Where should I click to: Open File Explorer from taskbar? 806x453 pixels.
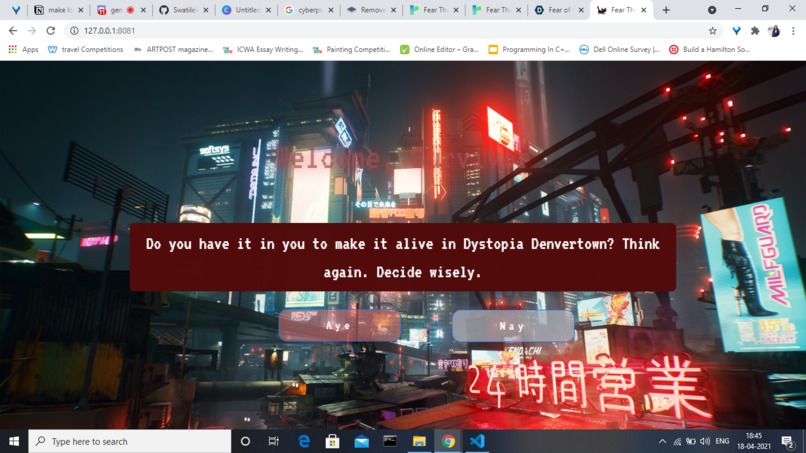coord(419,441)
